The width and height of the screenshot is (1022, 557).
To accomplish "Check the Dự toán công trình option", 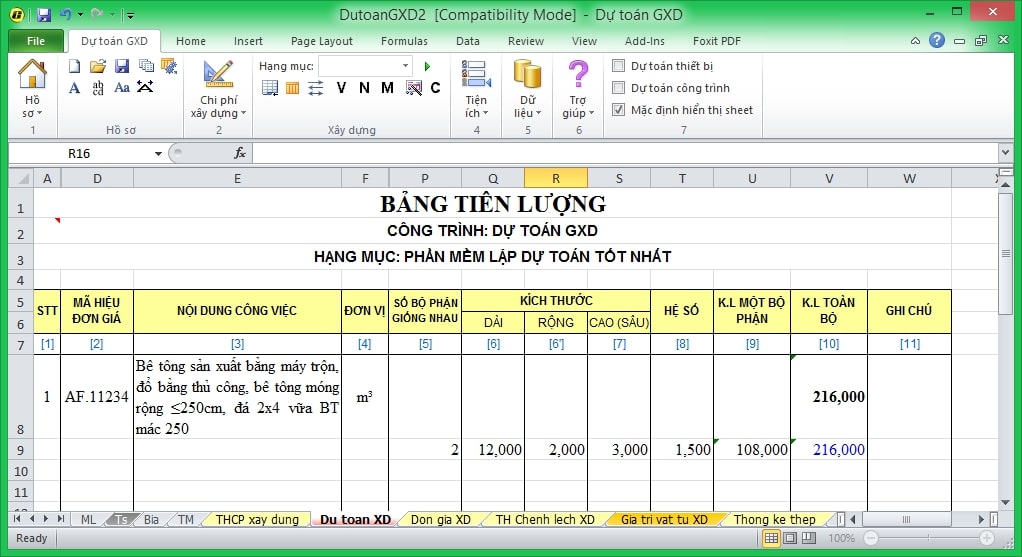I will pyautogui.click(x=619, y=88).
